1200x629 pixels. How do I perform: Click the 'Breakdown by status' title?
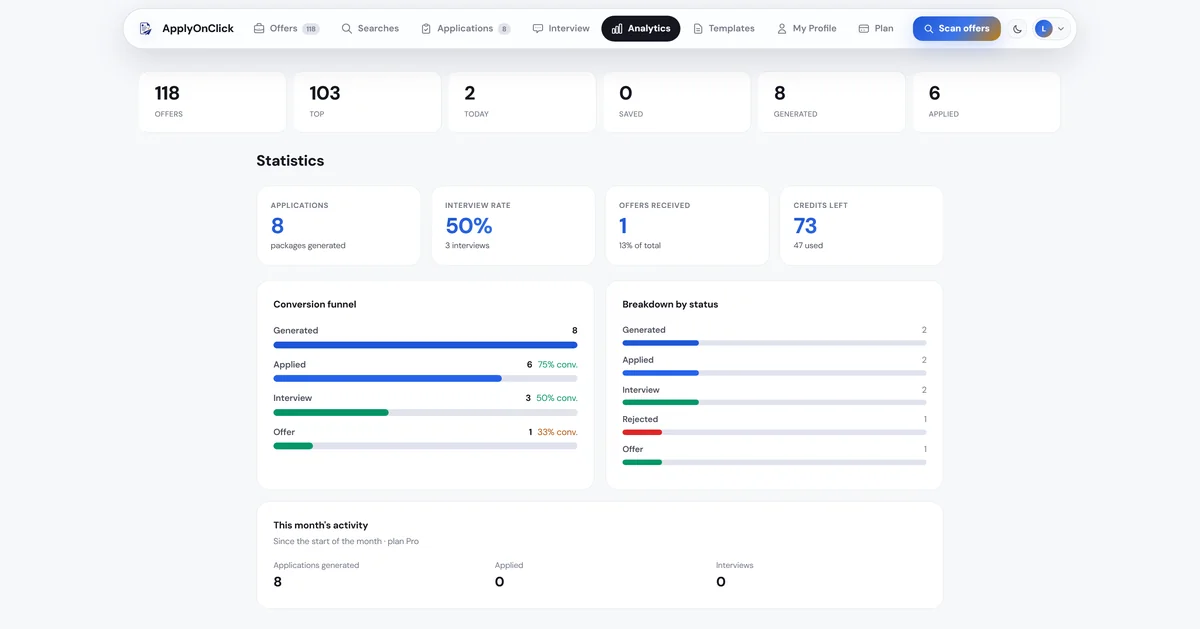670,305
